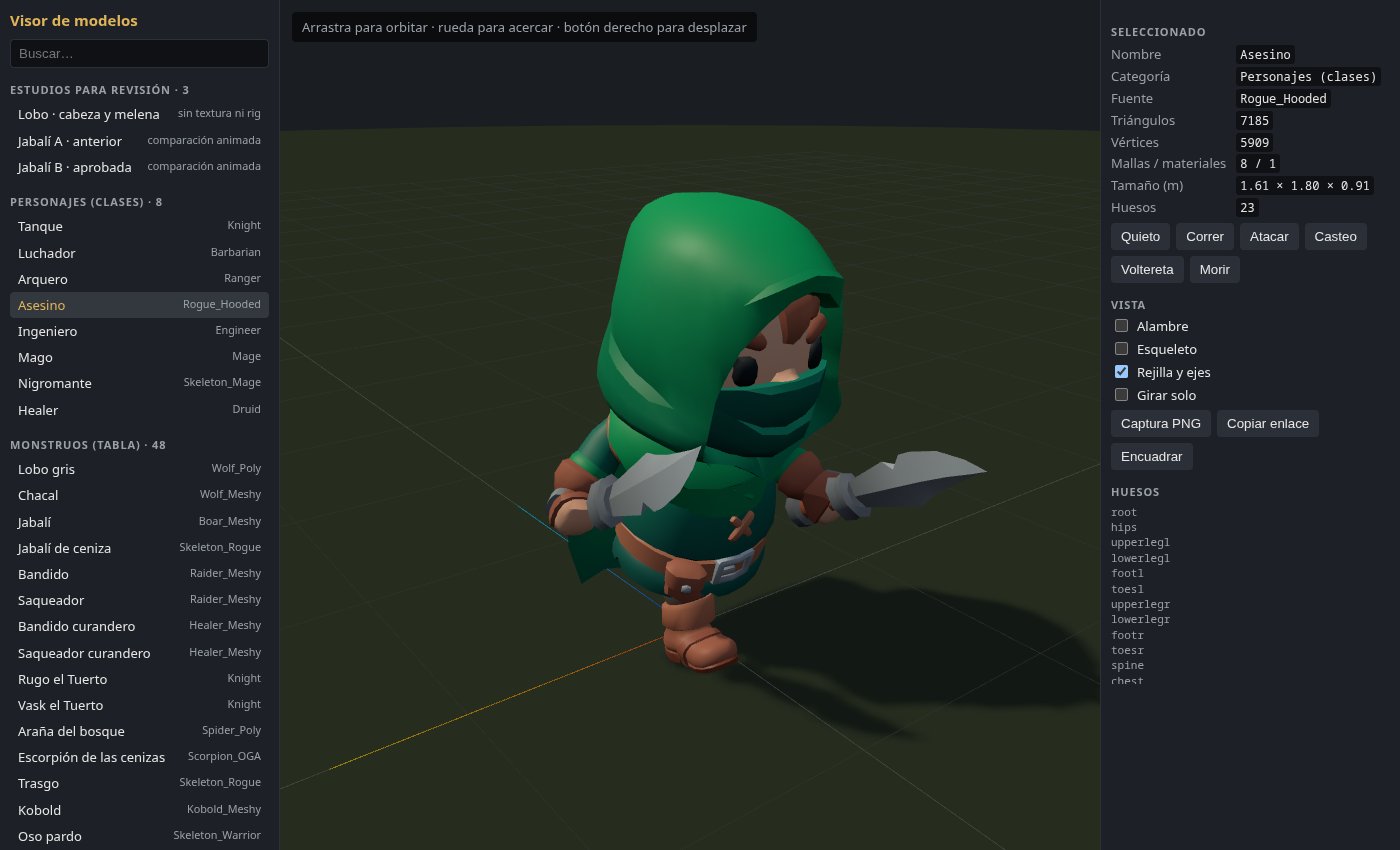1400x850 pixels.
Task: Save a Captura PNG screenshot
Action: tap(1161, 424)
